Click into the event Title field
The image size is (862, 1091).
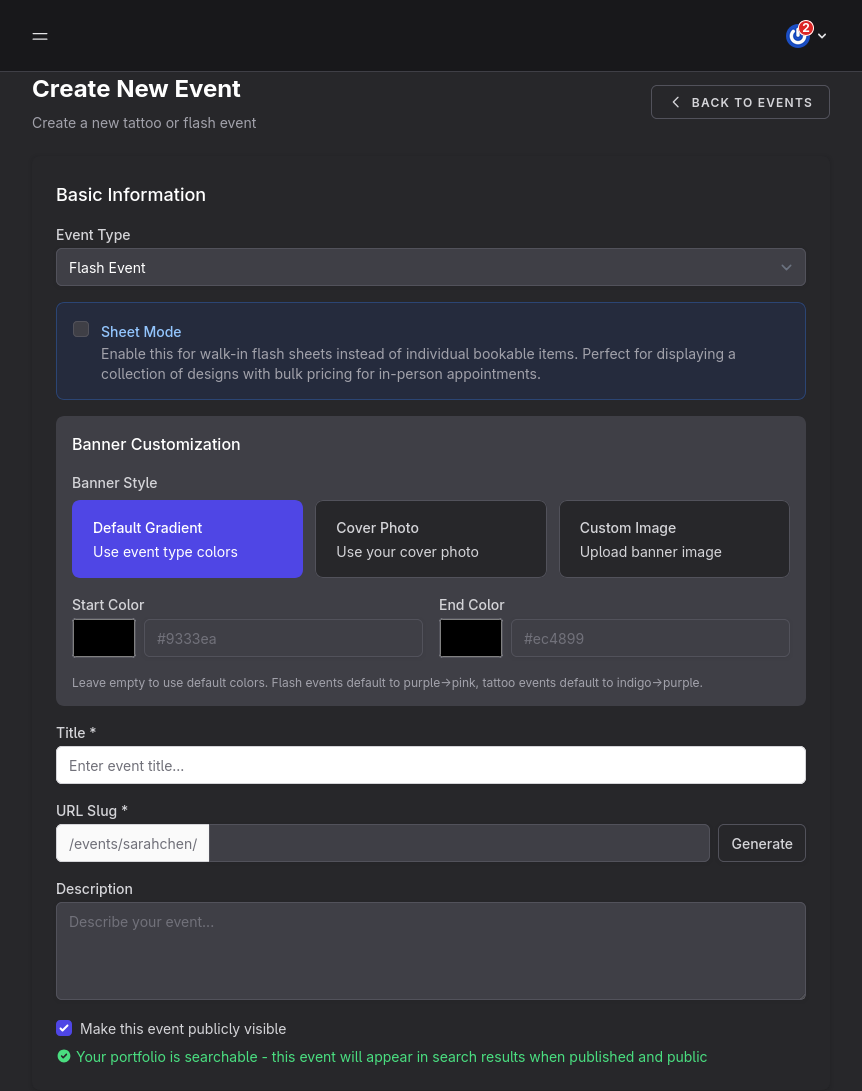pyautogui.click(x=430, y=765)
